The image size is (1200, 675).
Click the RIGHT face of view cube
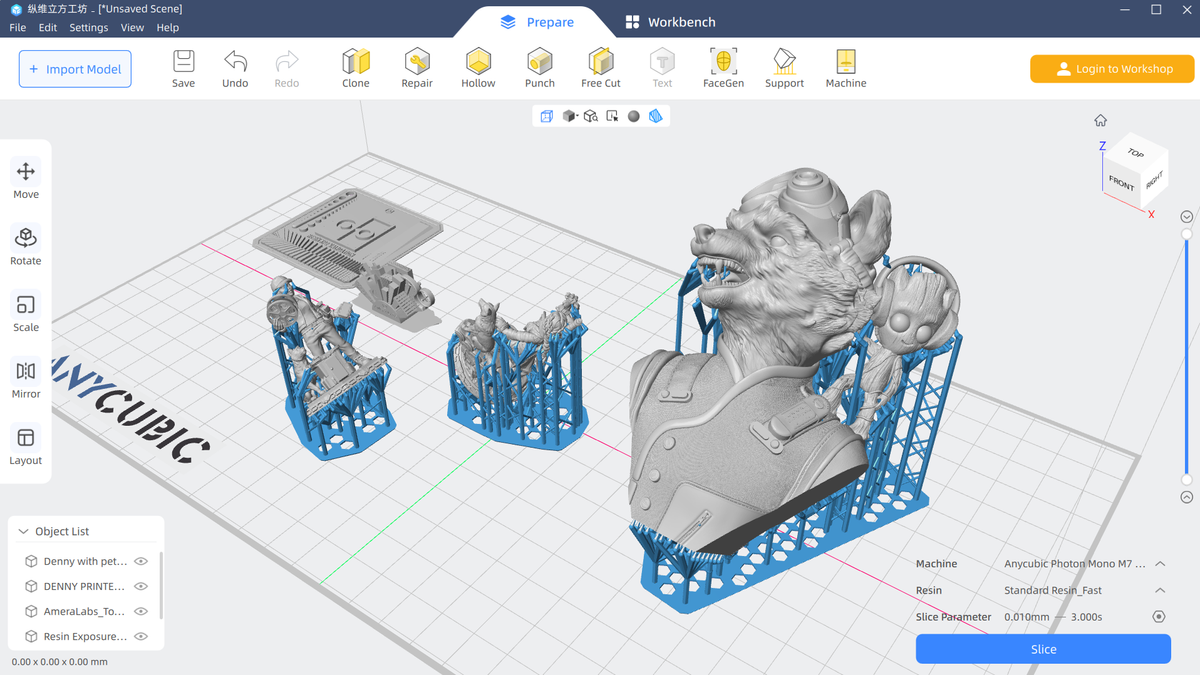(1154, 181)
